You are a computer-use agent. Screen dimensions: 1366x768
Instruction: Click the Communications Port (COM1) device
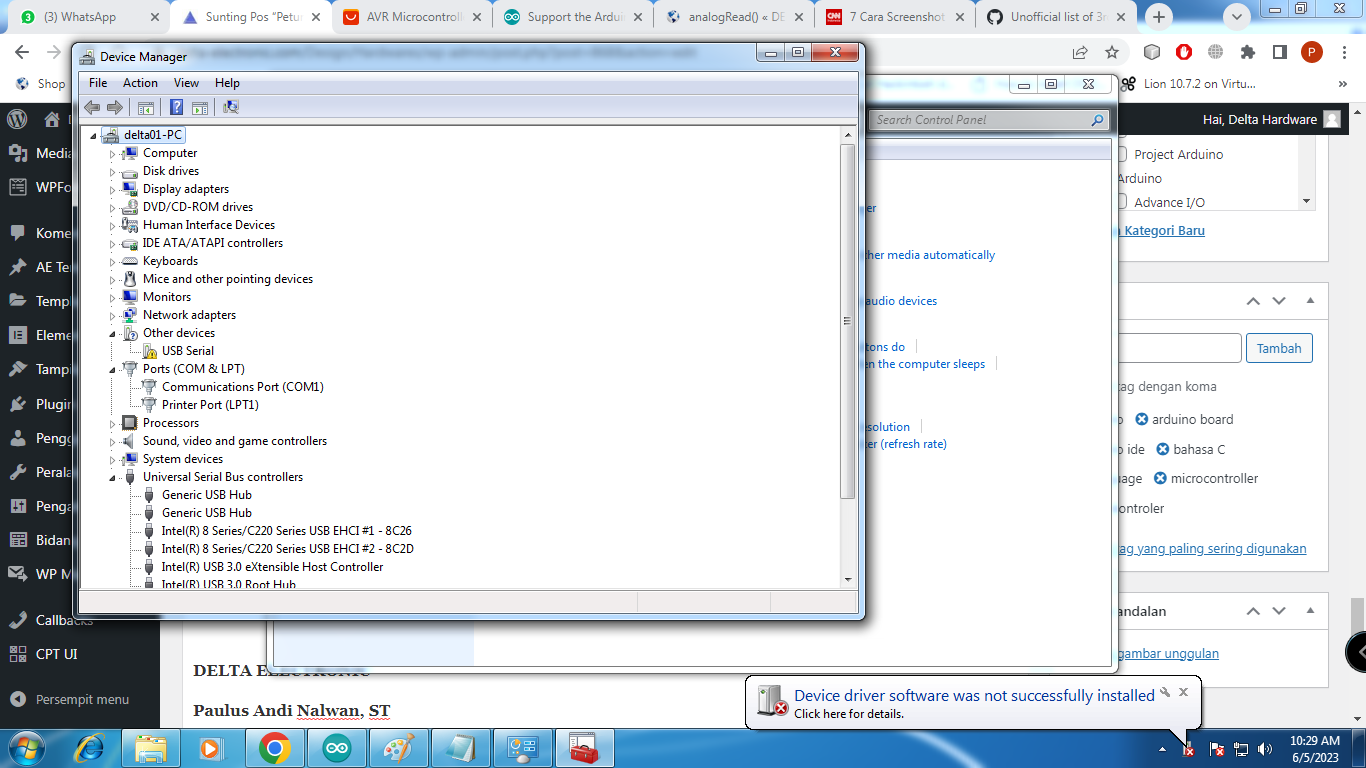coord(242,387)
